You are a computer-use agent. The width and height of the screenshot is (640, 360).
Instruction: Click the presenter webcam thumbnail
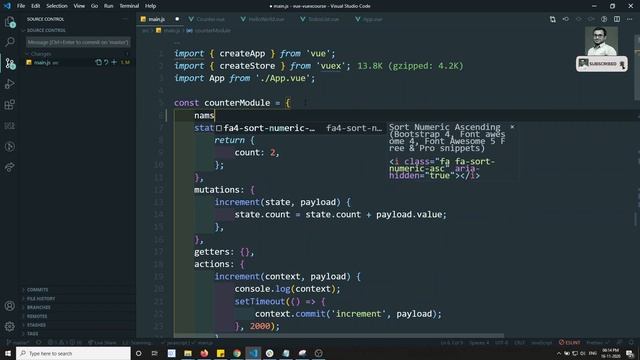(x=601, y=41)
